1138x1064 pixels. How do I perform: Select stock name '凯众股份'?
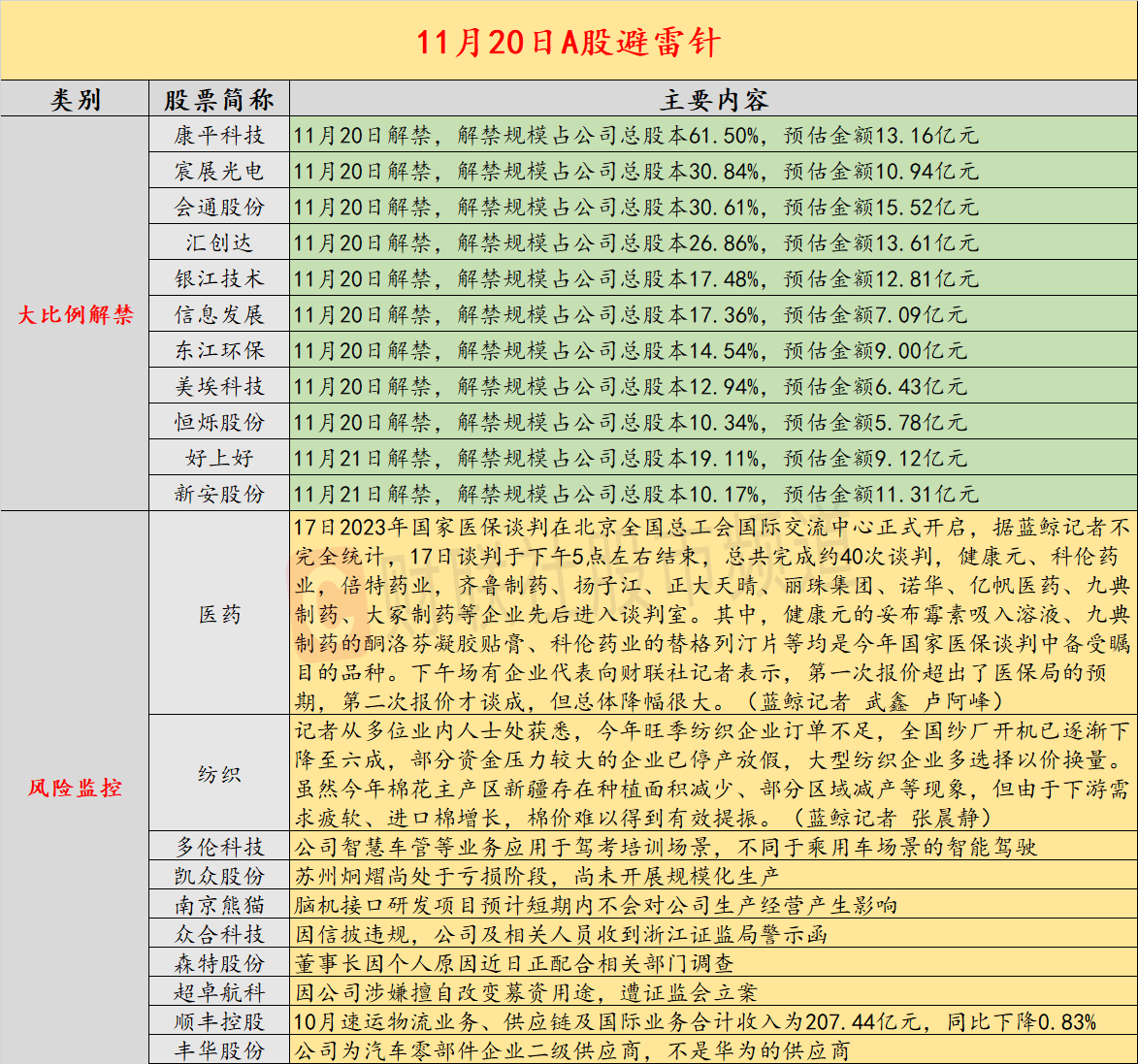pyautogui.click(x=219, y=875)
